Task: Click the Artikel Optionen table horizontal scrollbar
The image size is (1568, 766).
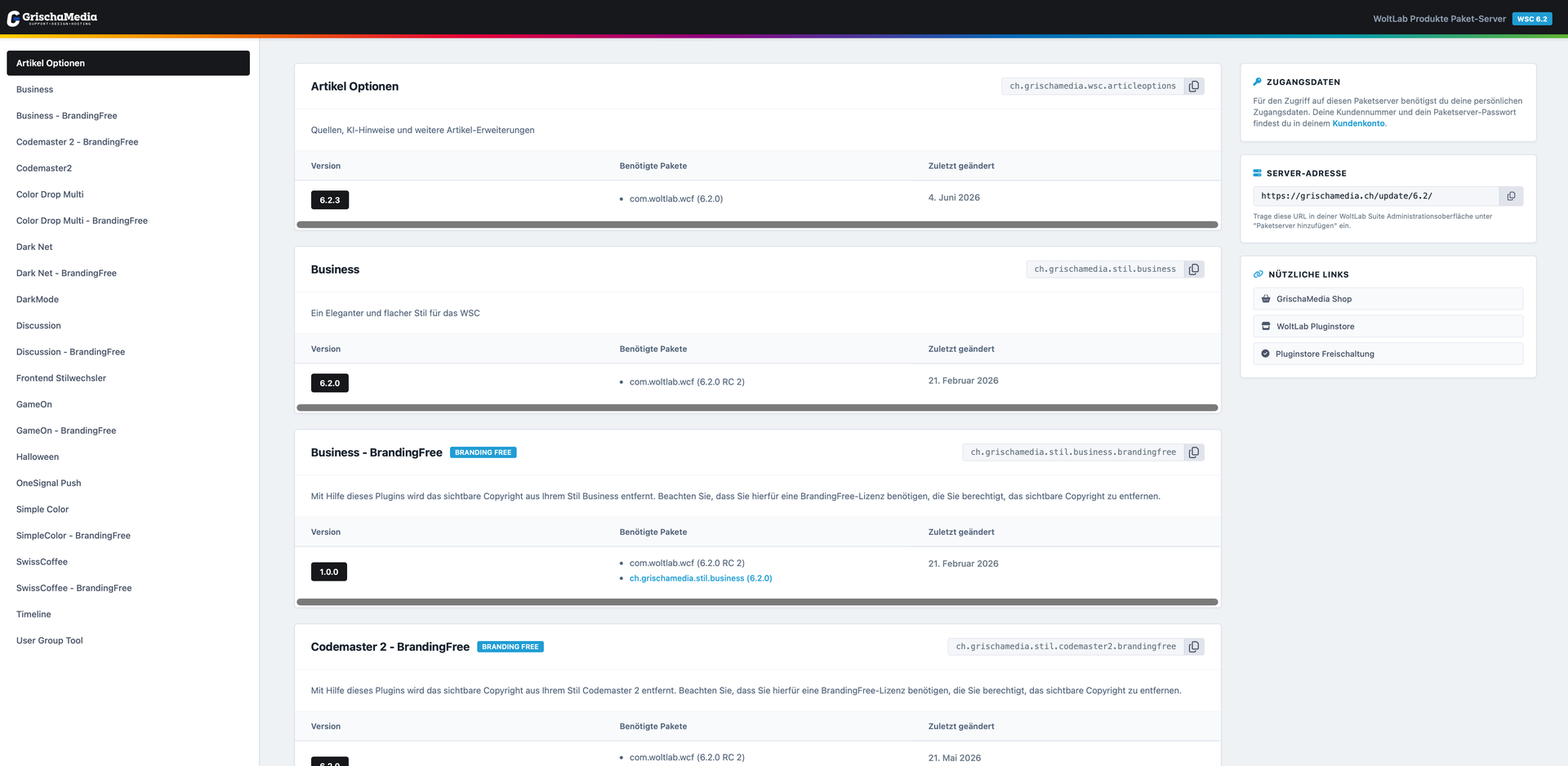Action: [758, 225]
